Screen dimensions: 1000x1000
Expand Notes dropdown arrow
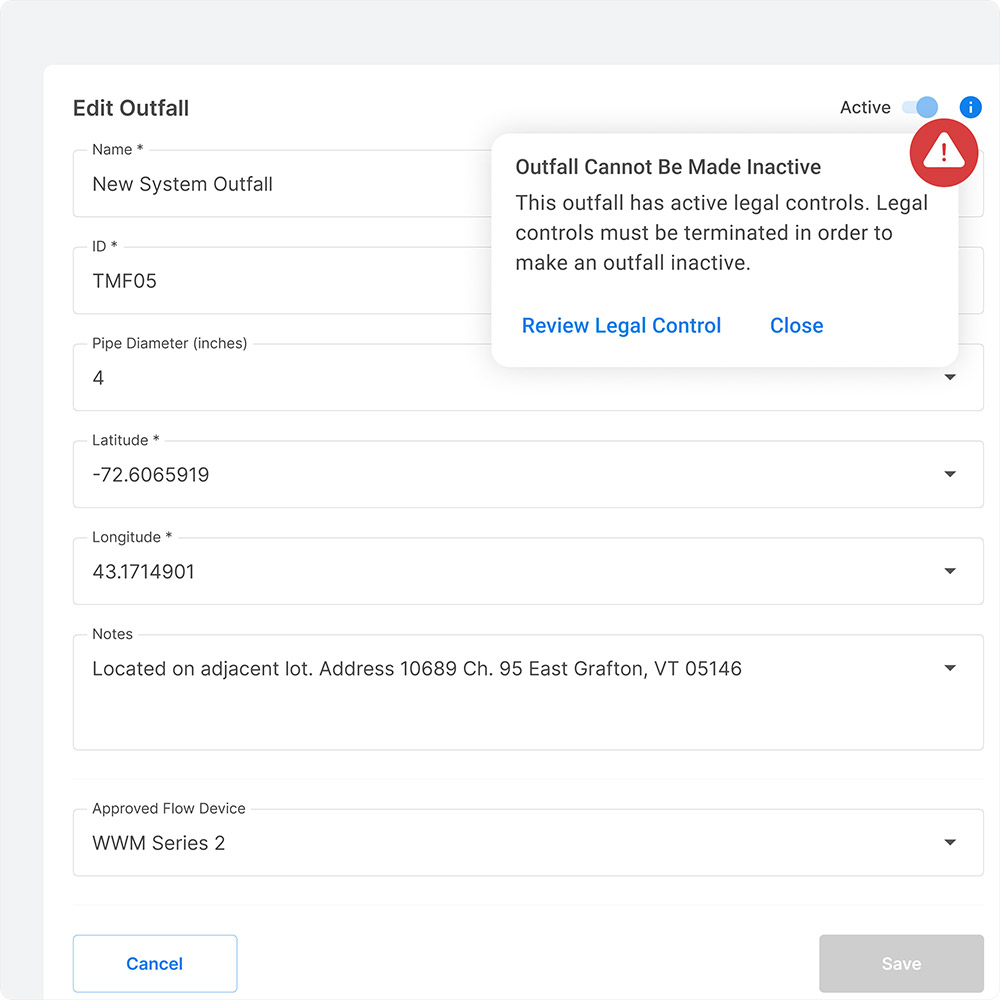(950, 668)
